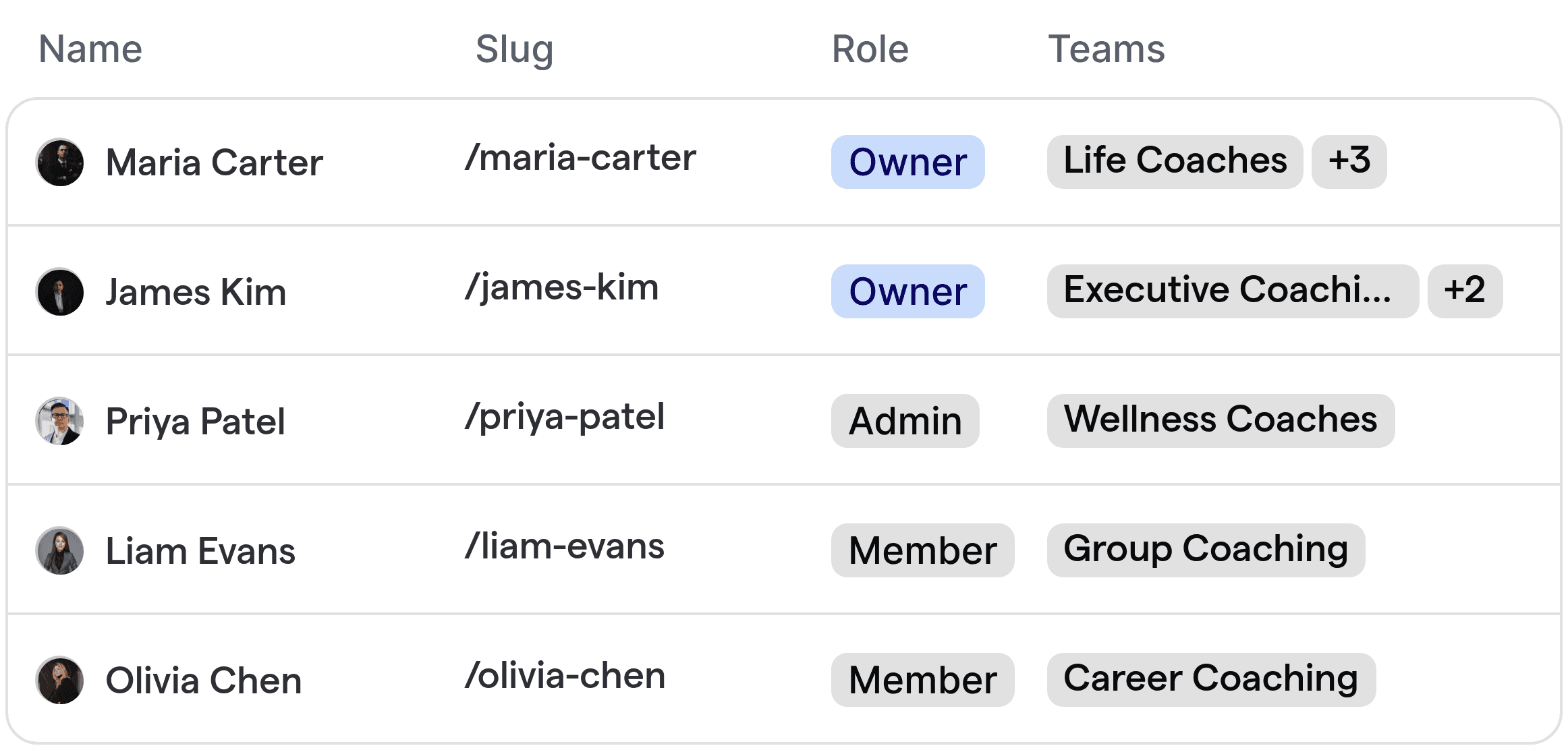Viewport: 1568px width, 750px height.
Task: Select the Owner badge for Maria Carter
Action: click(907, 163)
